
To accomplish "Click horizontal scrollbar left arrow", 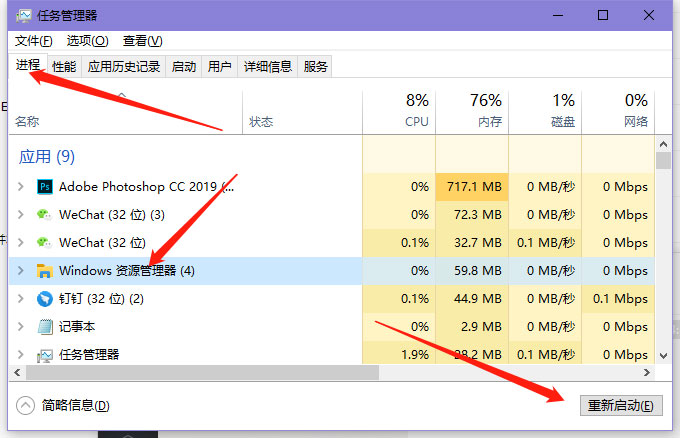I will click(17, 373).
